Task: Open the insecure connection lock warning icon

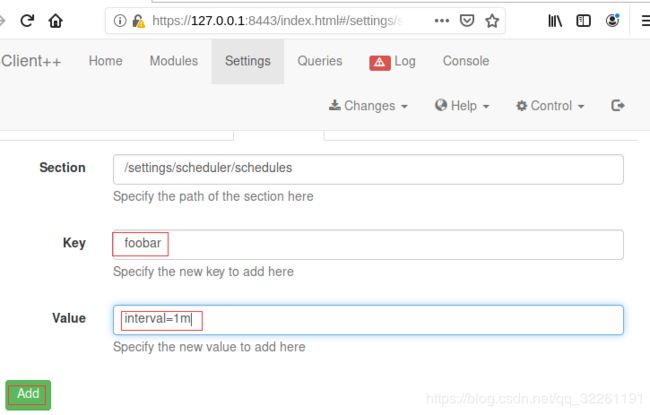Action: (138, 21)
